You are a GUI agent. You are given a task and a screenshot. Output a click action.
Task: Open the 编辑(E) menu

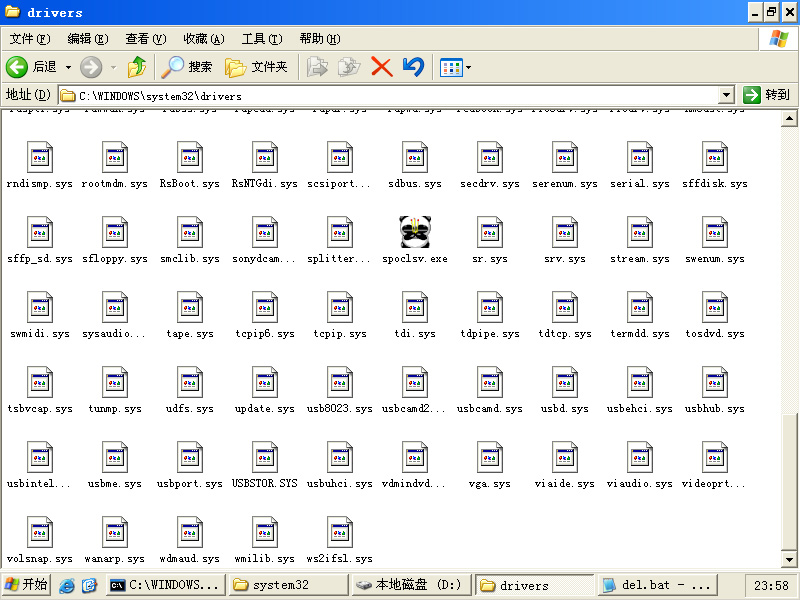88,39
